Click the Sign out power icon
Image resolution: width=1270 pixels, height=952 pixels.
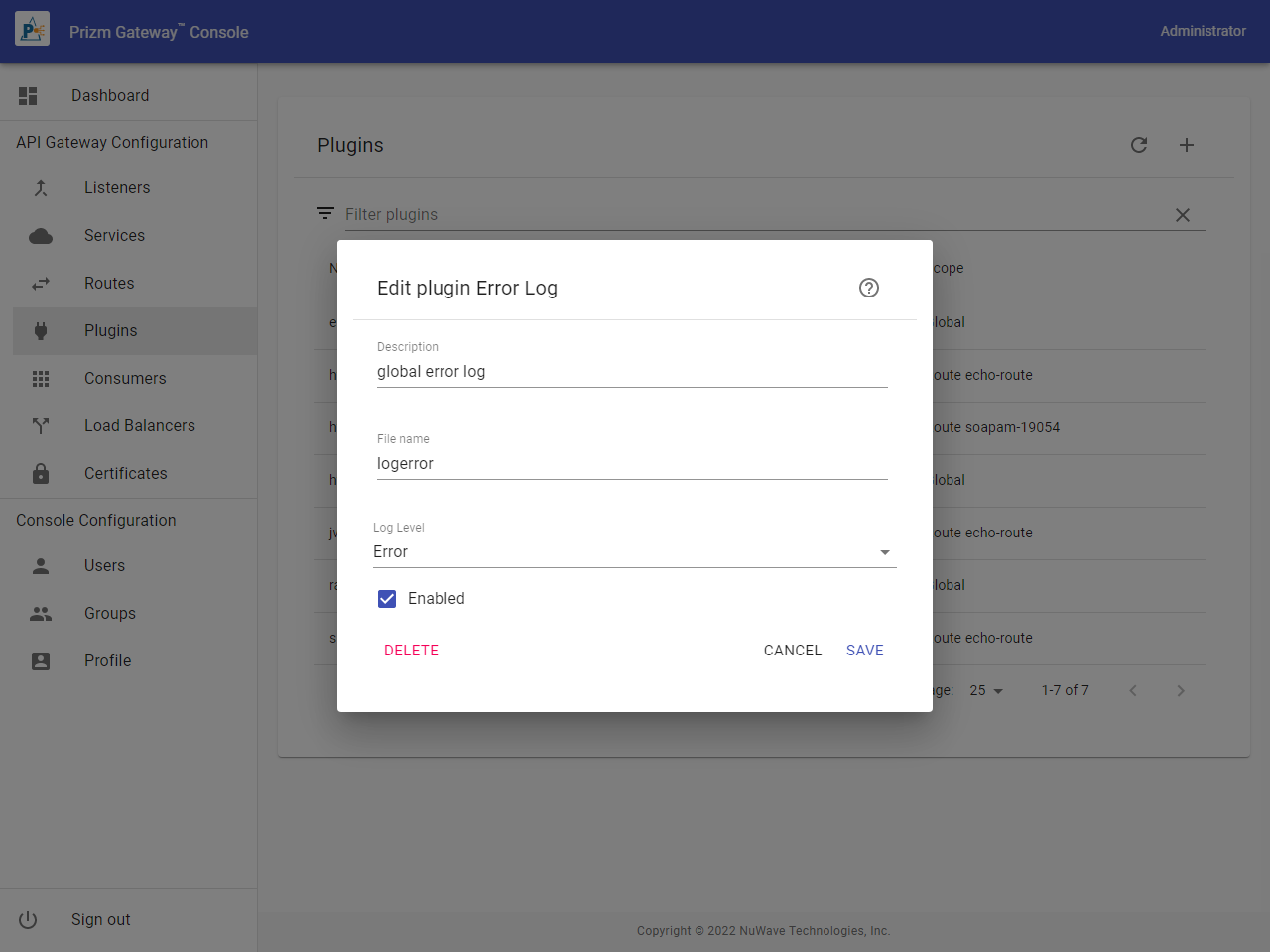pos(28,920)
